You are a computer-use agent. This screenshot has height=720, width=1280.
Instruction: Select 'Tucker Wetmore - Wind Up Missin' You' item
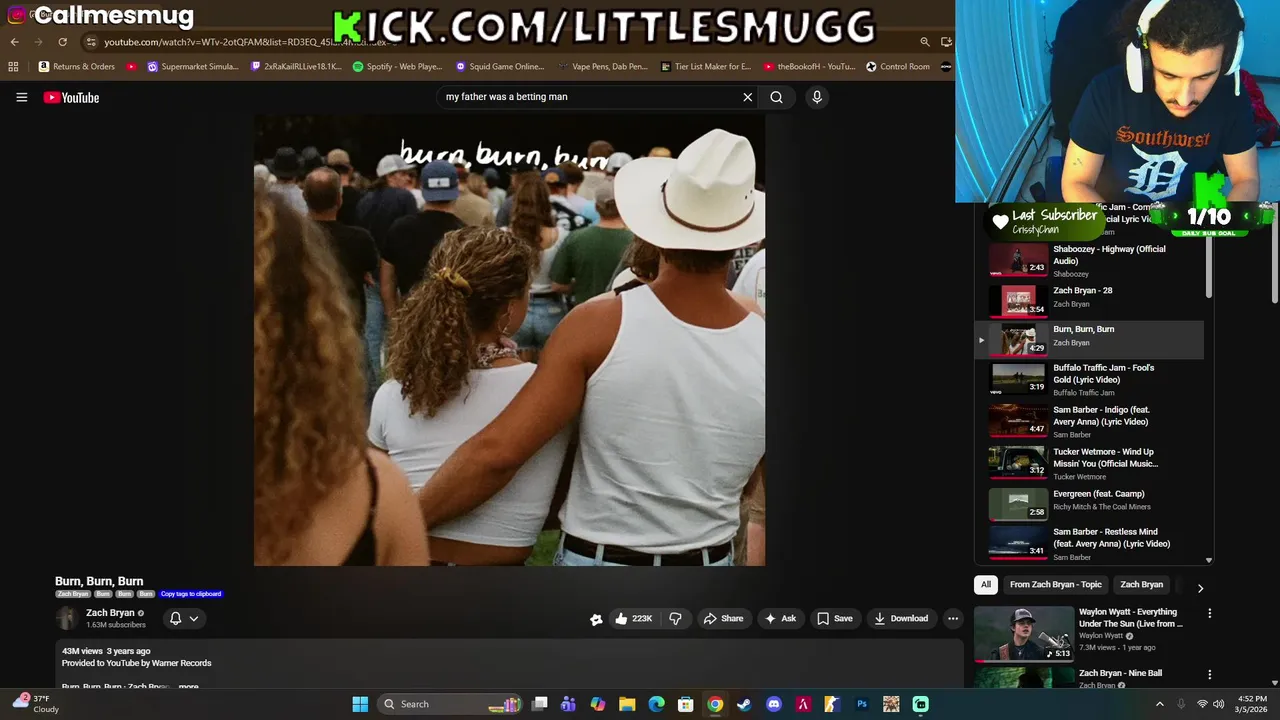(1090, 463)
